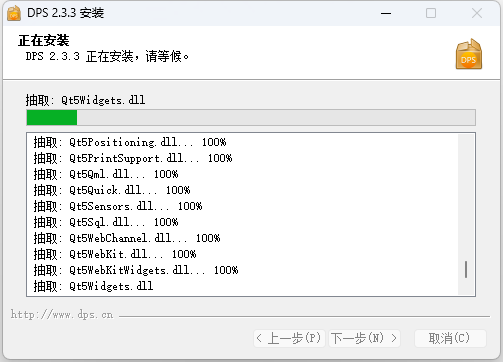Viewport: 503px width, 362px height.
Task: Click the log list scrollbar thumb
Action: coord(466,269)
